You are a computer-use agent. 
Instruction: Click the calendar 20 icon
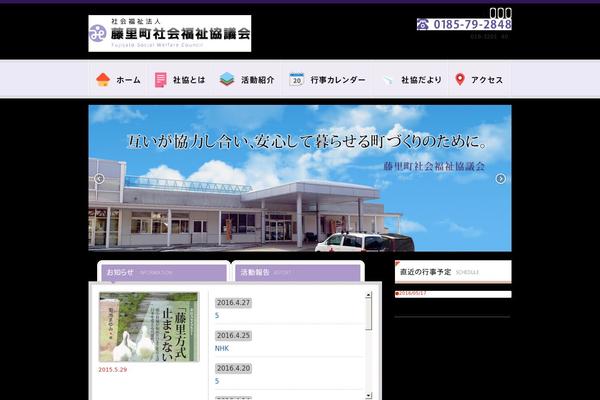(297, 80)
